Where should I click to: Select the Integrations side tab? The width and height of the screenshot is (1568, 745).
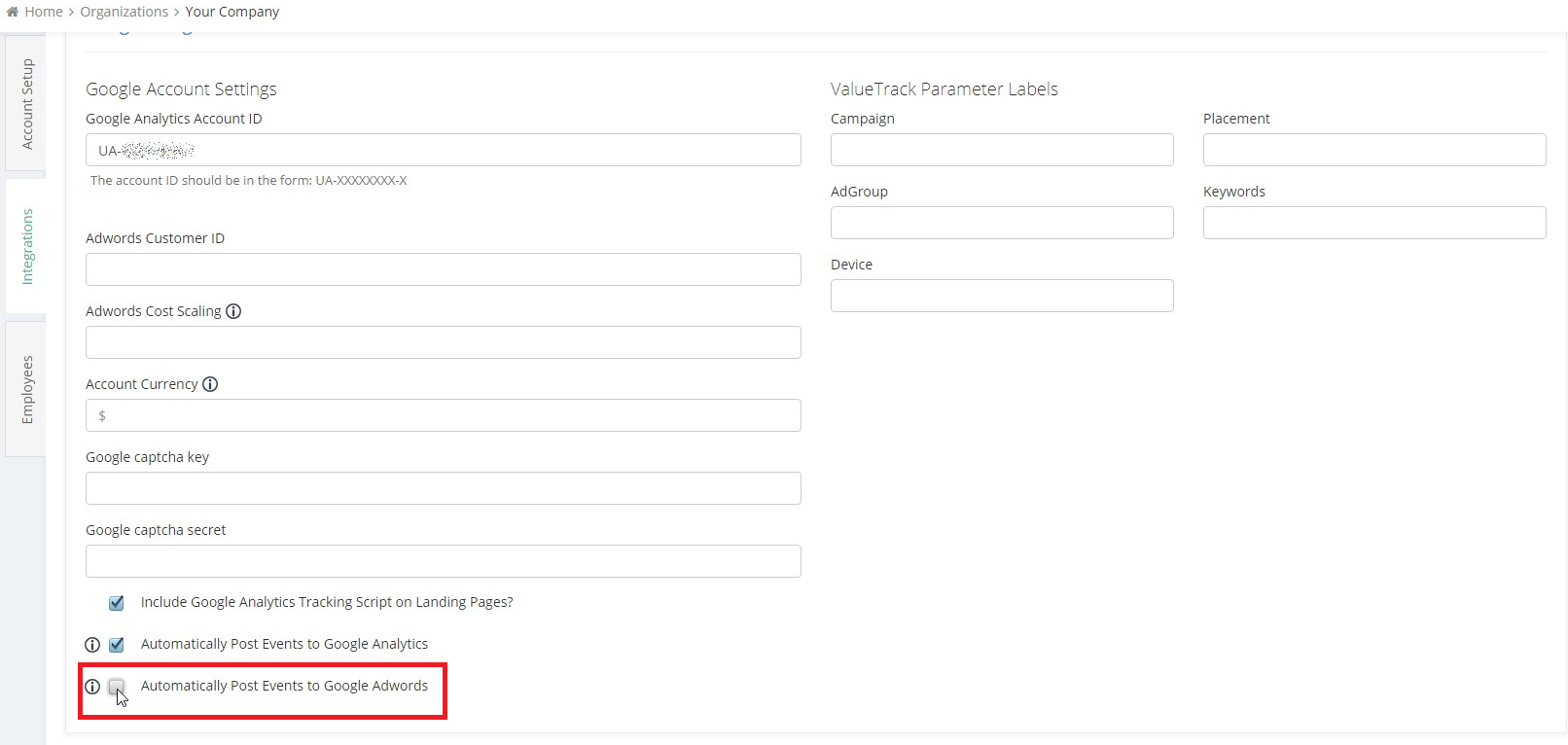pos(26,246)
